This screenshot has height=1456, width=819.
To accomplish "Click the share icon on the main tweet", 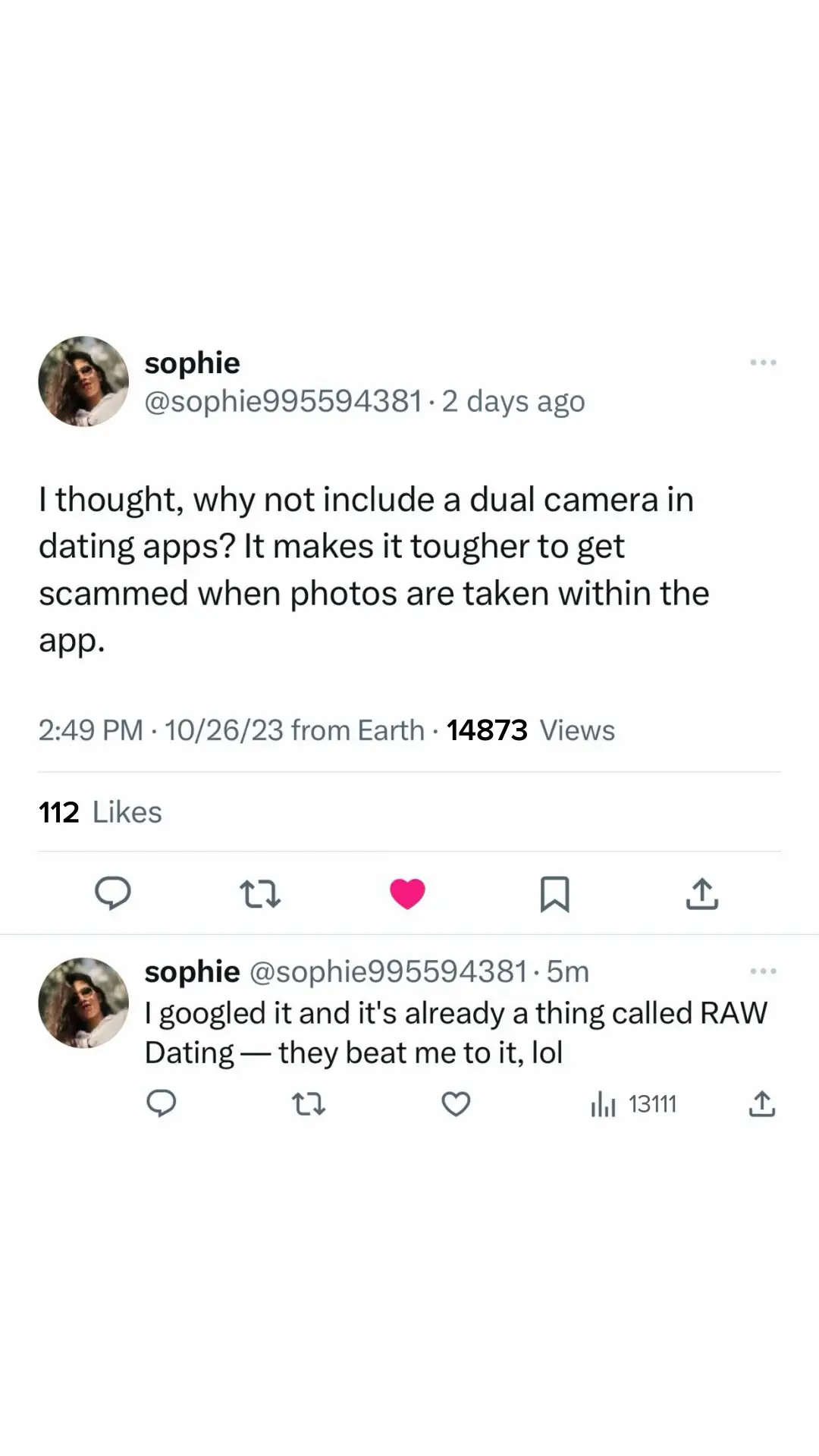I will (701, 895).
